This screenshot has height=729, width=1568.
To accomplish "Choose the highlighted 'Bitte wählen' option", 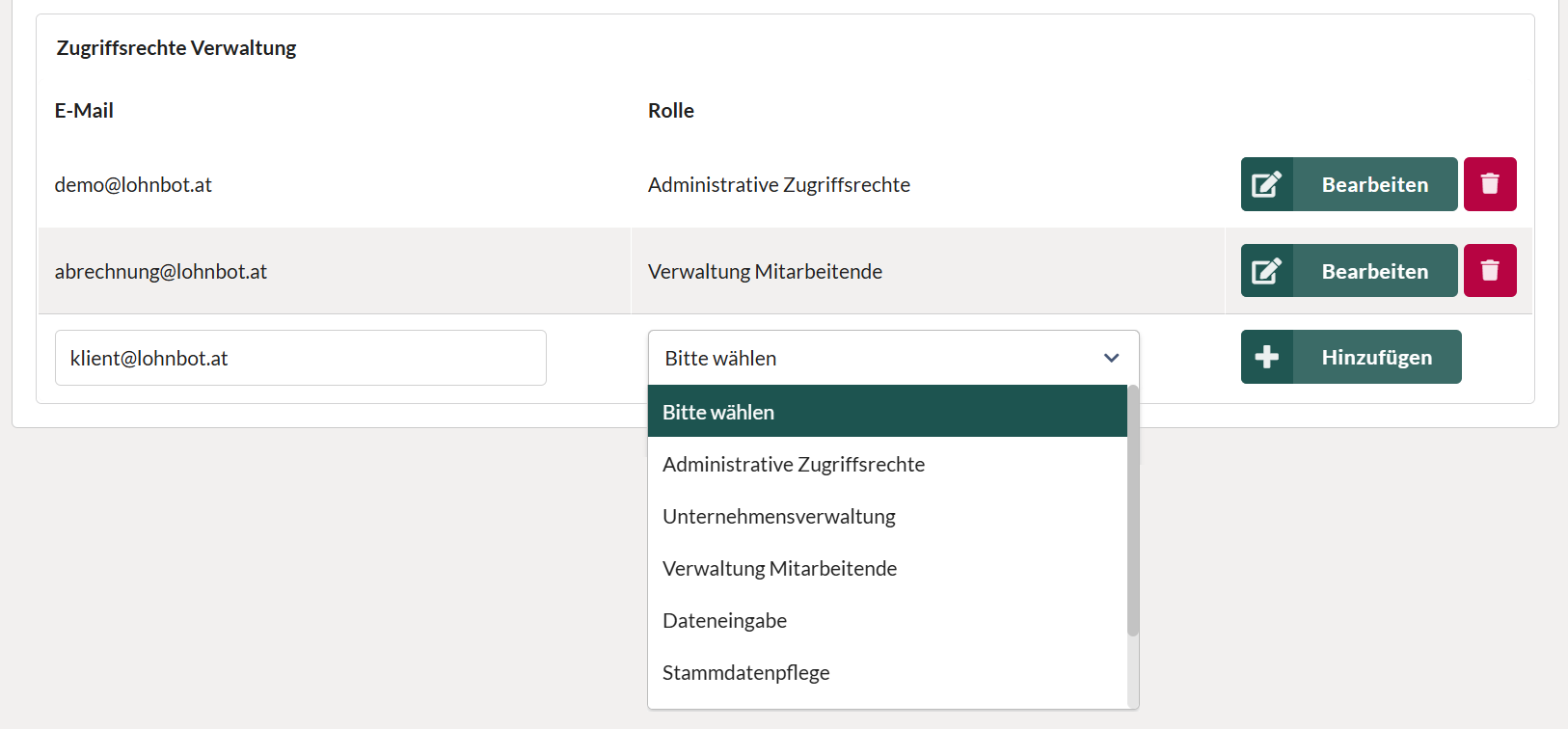I will [x=887, y=412].
